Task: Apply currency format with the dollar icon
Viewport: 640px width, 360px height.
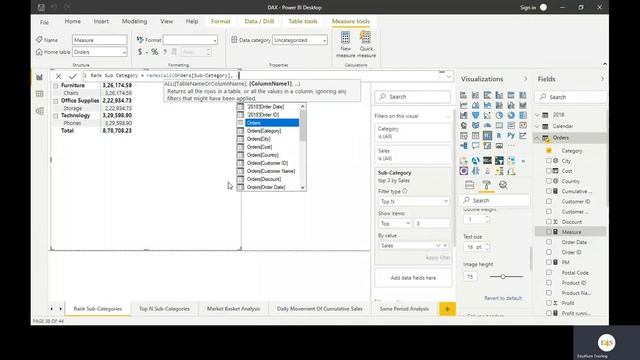Action: click(140, 52)
